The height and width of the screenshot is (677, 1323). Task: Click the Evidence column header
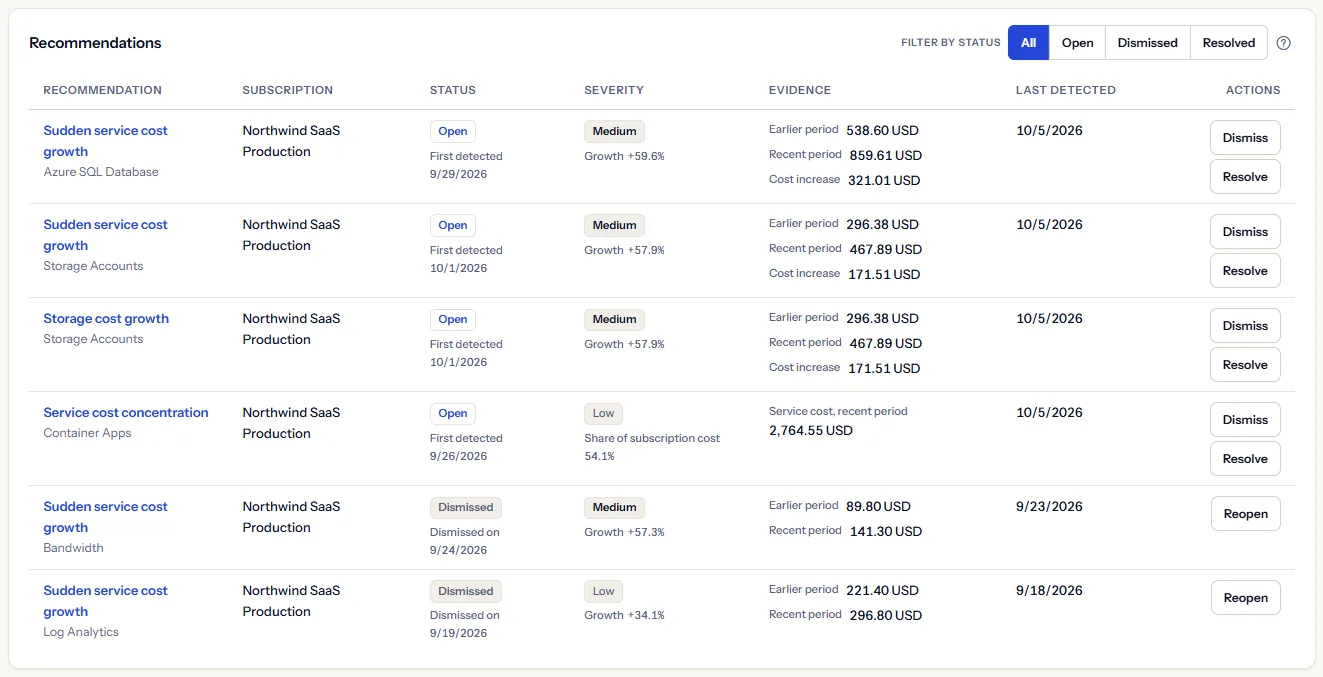click(x=800, y=90)
